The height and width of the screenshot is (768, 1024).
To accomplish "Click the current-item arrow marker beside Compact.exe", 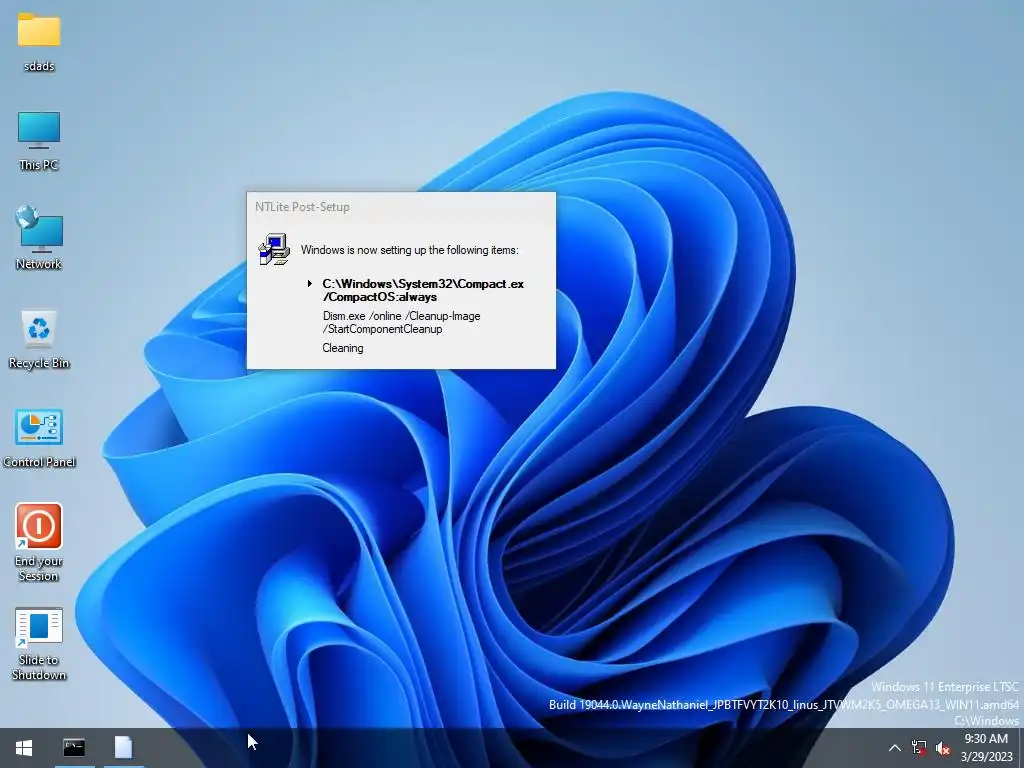I will pyautogui.click(x=310, y=284).
